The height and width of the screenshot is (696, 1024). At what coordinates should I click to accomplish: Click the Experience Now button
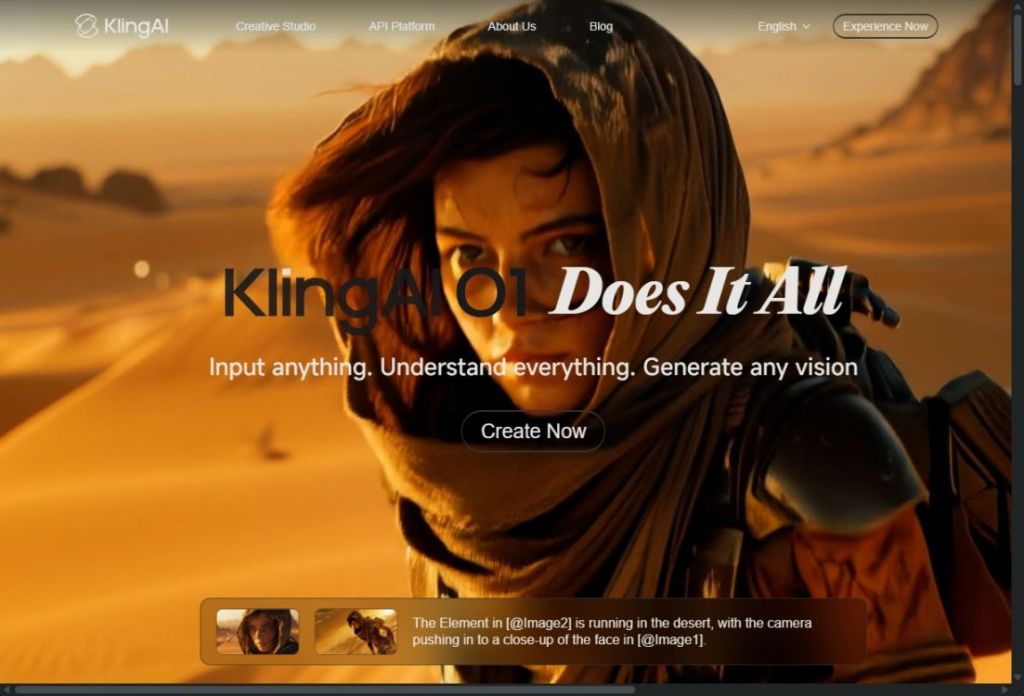tap(884, 27)
